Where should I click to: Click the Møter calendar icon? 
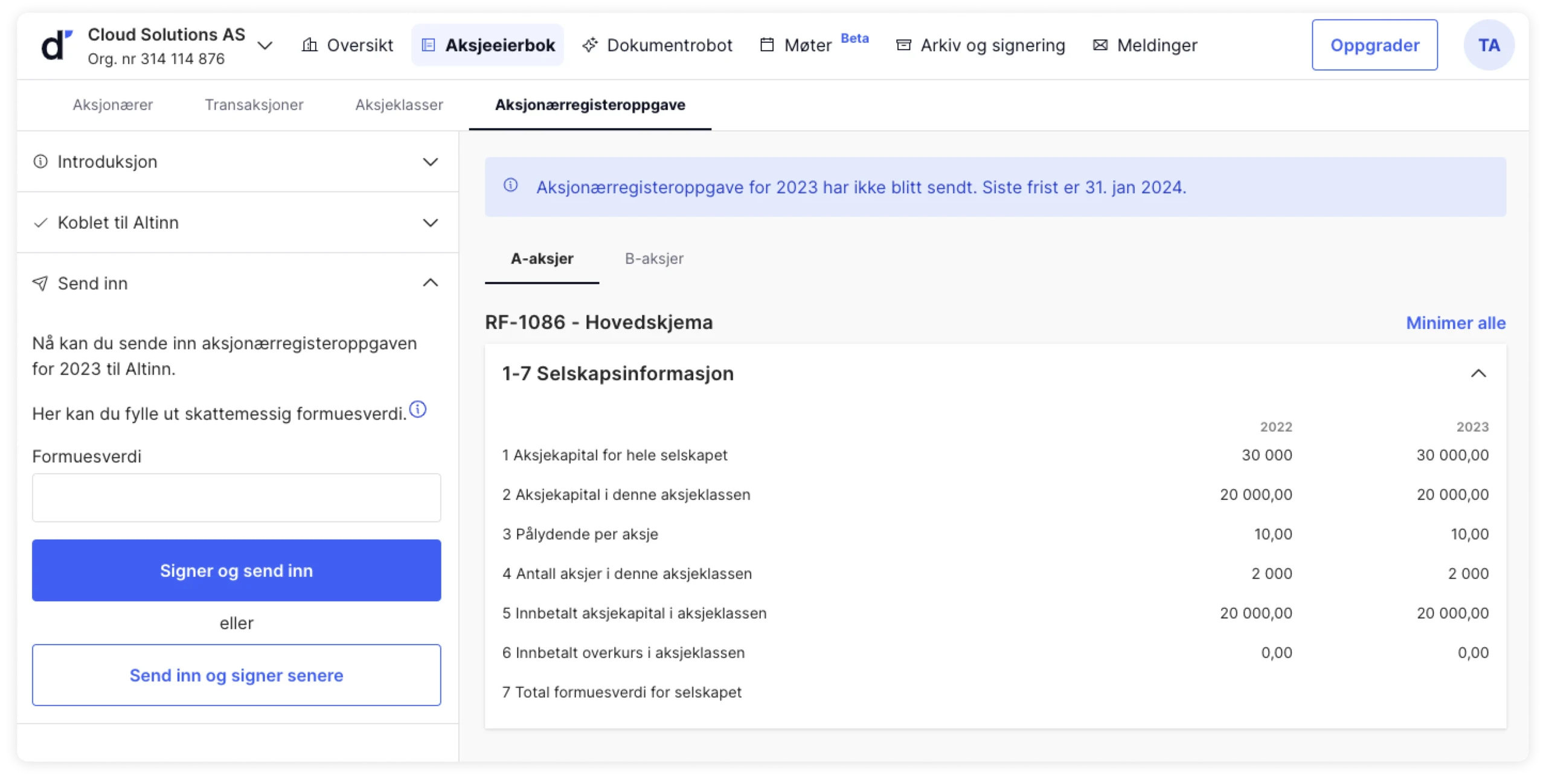(767, 45)
